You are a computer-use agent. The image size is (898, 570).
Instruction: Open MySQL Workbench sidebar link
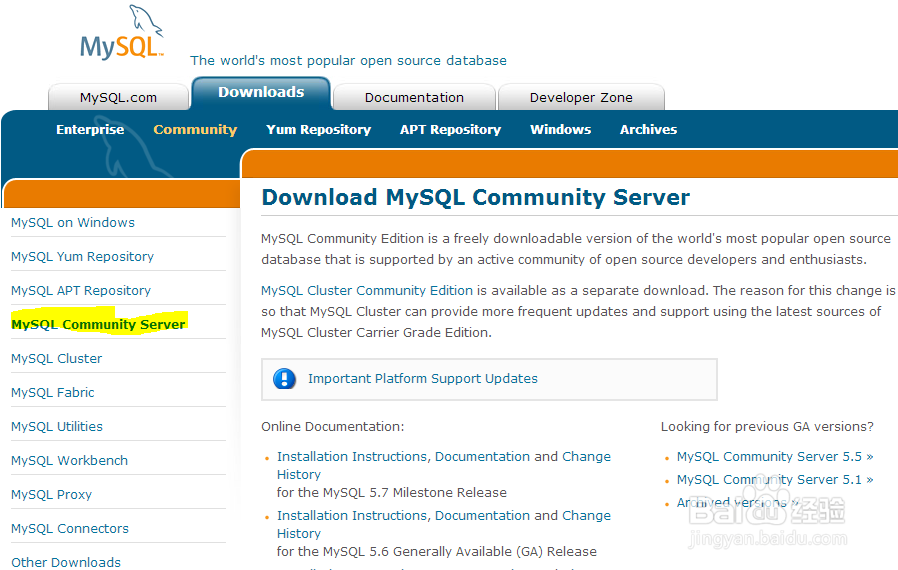click(69, 461)
